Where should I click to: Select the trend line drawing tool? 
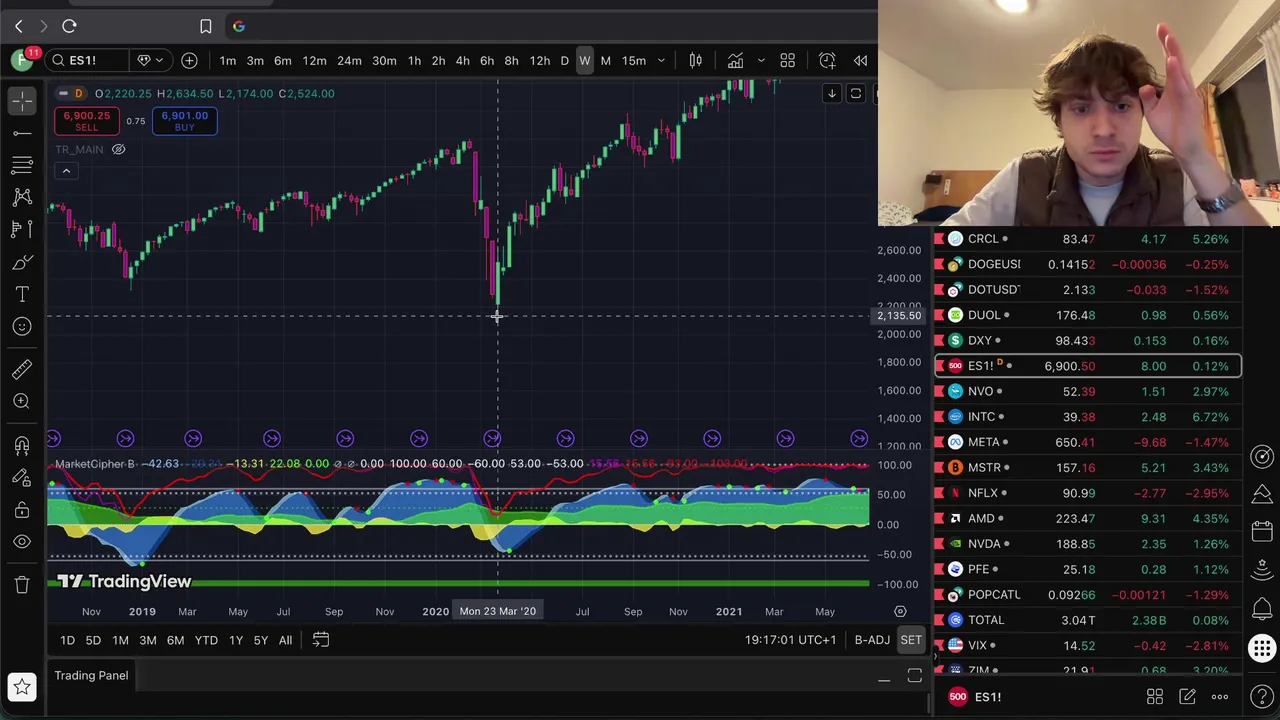[x=22, y=132]
